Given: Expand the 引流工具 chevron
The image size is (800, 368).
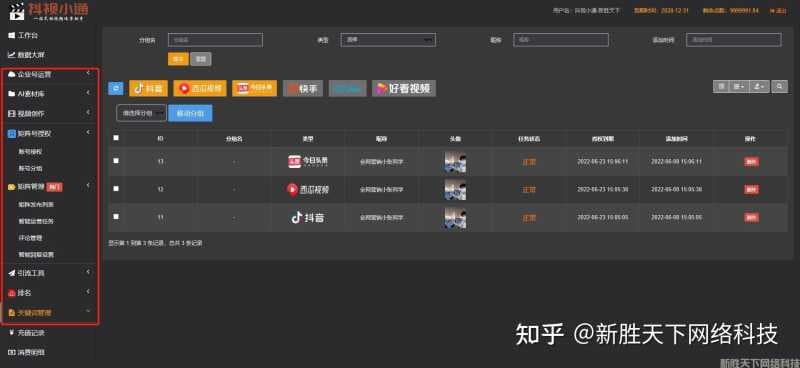Looking at the screenshot, I should [88, 273].
